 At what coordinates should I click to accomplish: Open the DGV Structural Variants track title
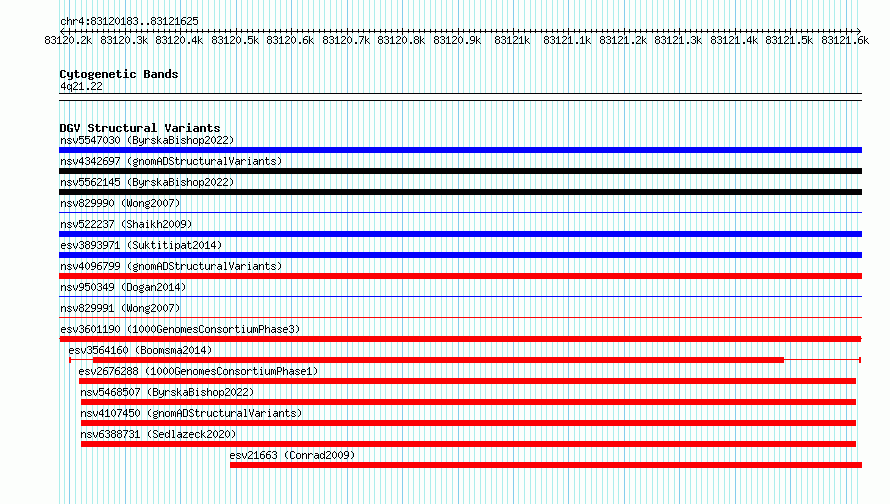pos(140,128)
